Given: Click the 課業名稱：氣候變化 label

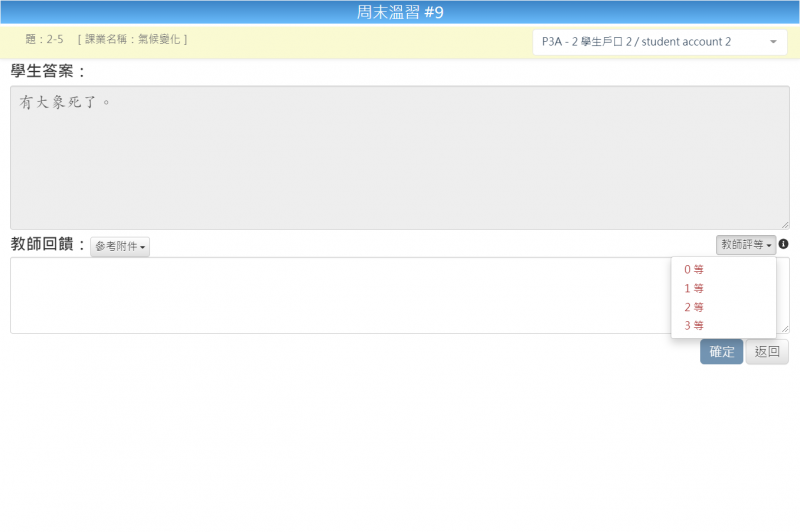Looking at the screenshot, I should coord(132,39).
